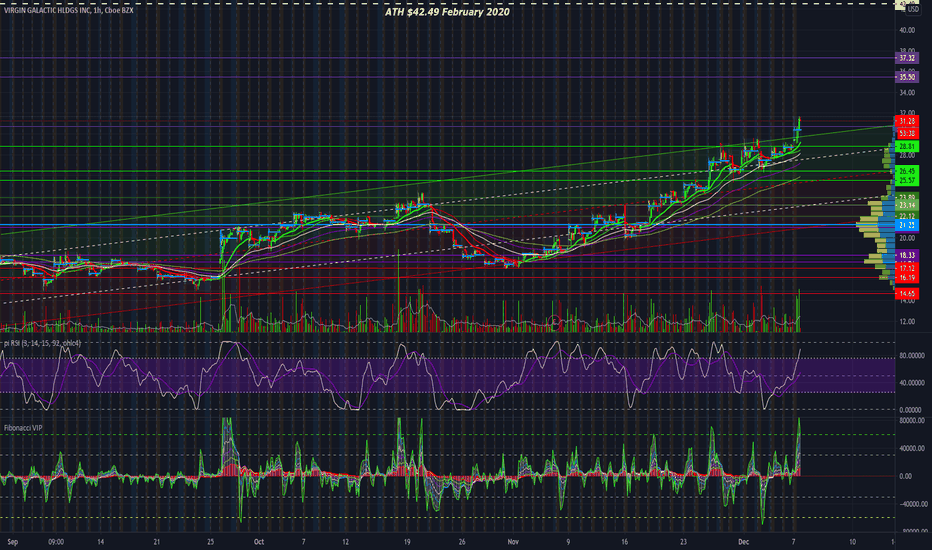932x550 pixels.
Task: Select the 23.14 price label
Action: click(907, 205)
